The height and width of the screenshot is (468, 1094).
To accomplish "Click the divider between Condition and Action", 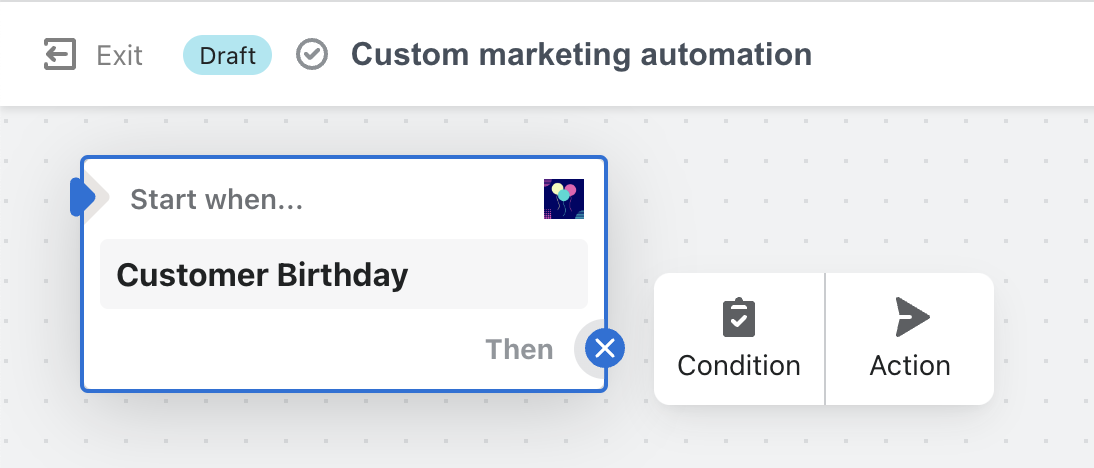I will [825, 339].
